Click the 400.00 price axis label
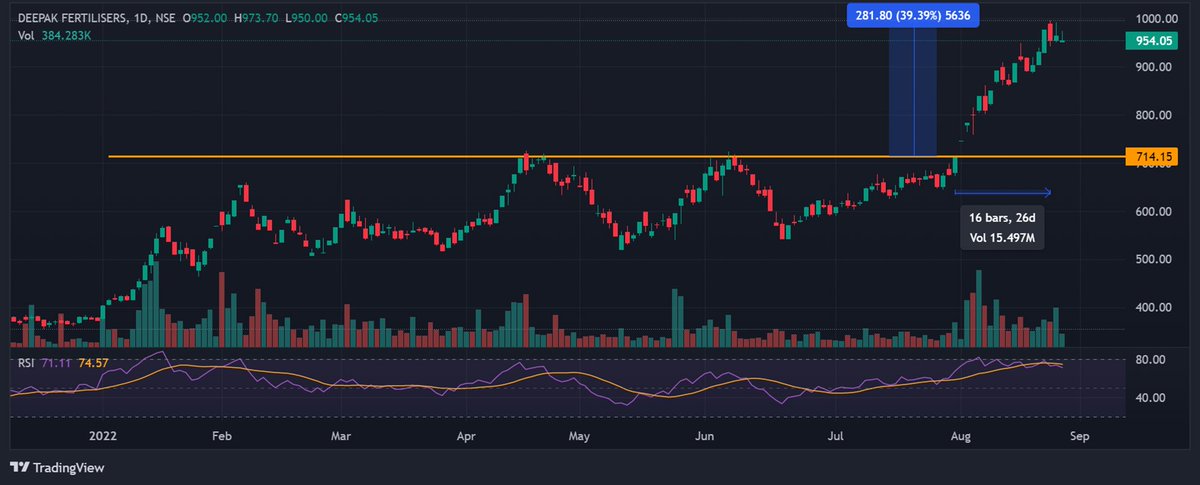Screen dimensions: 1200x485 1154,308
